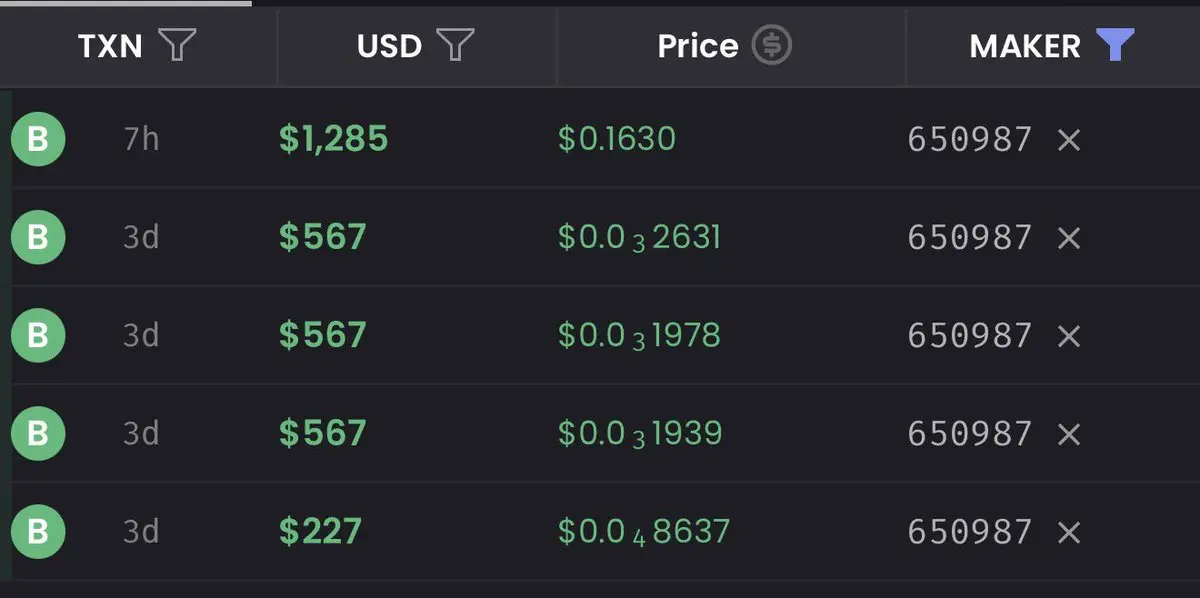Click the 7h transaction time
This screenshot has width=1200, height=598.
tap(141, 139)
